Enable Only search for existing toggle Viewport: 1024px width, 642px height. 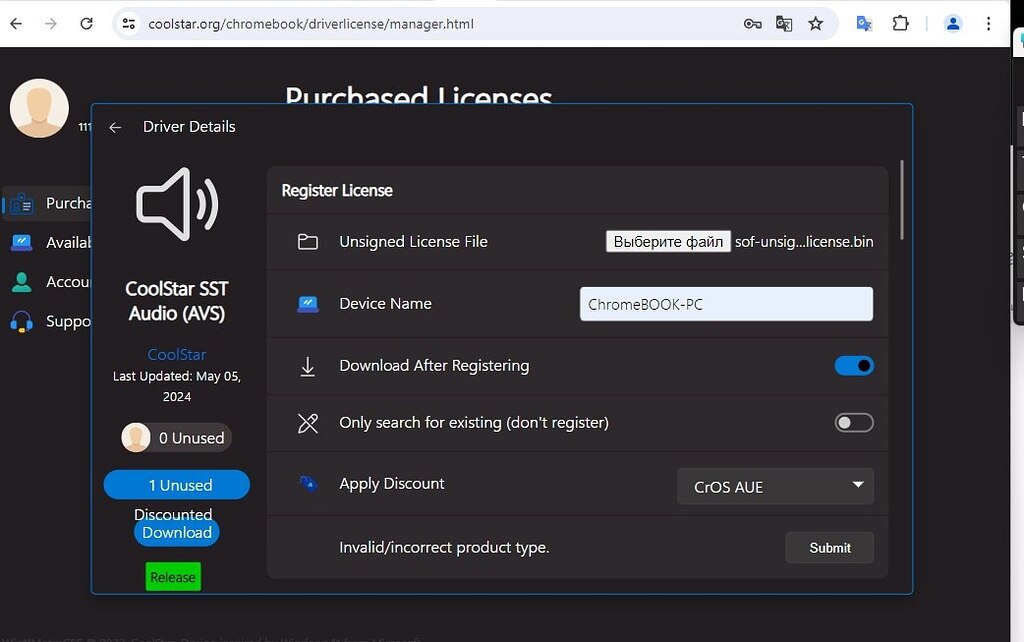tap(854, 423)
